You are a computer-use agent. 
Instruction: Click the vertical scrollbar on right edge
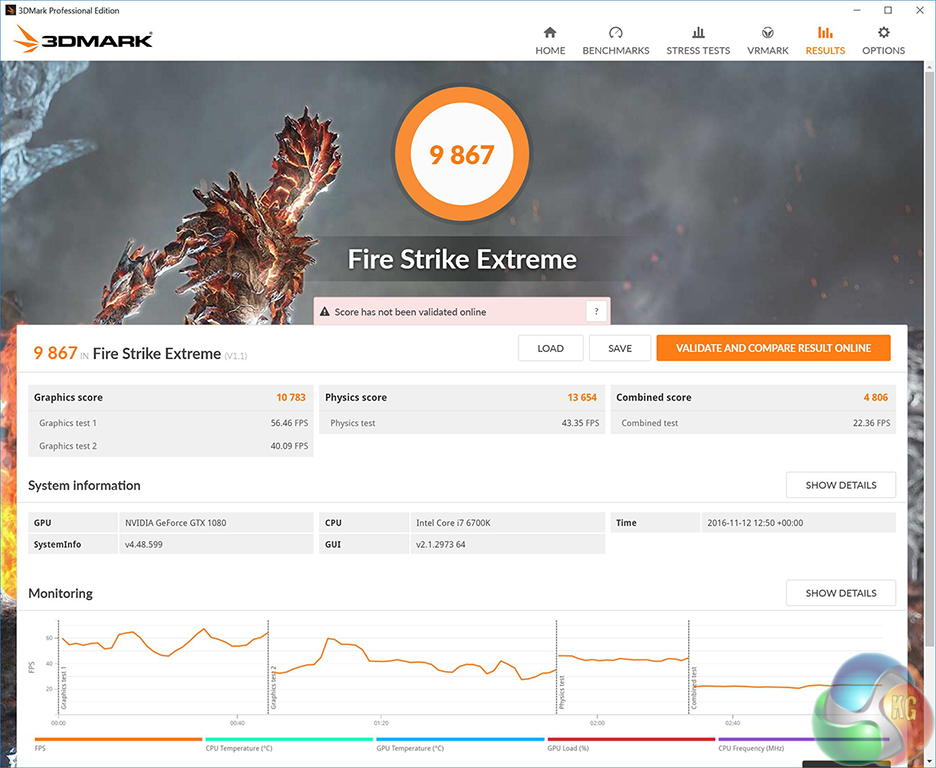point(930,358)
